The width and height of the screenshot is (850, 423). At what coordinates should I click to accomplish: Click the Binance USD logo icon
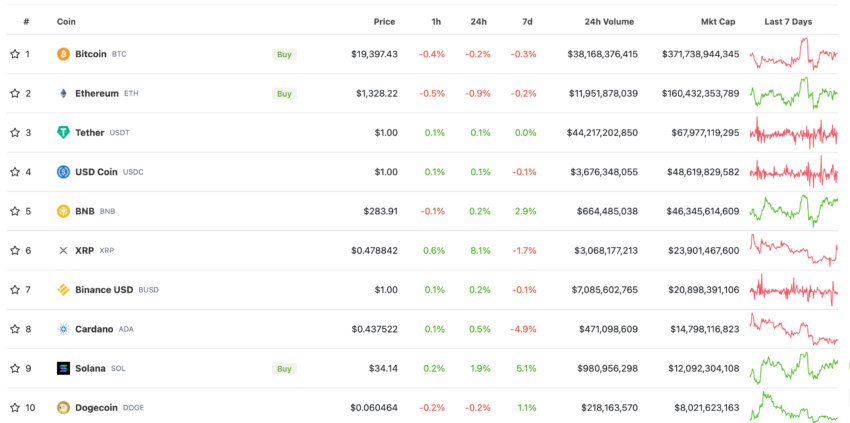(63, 290)
